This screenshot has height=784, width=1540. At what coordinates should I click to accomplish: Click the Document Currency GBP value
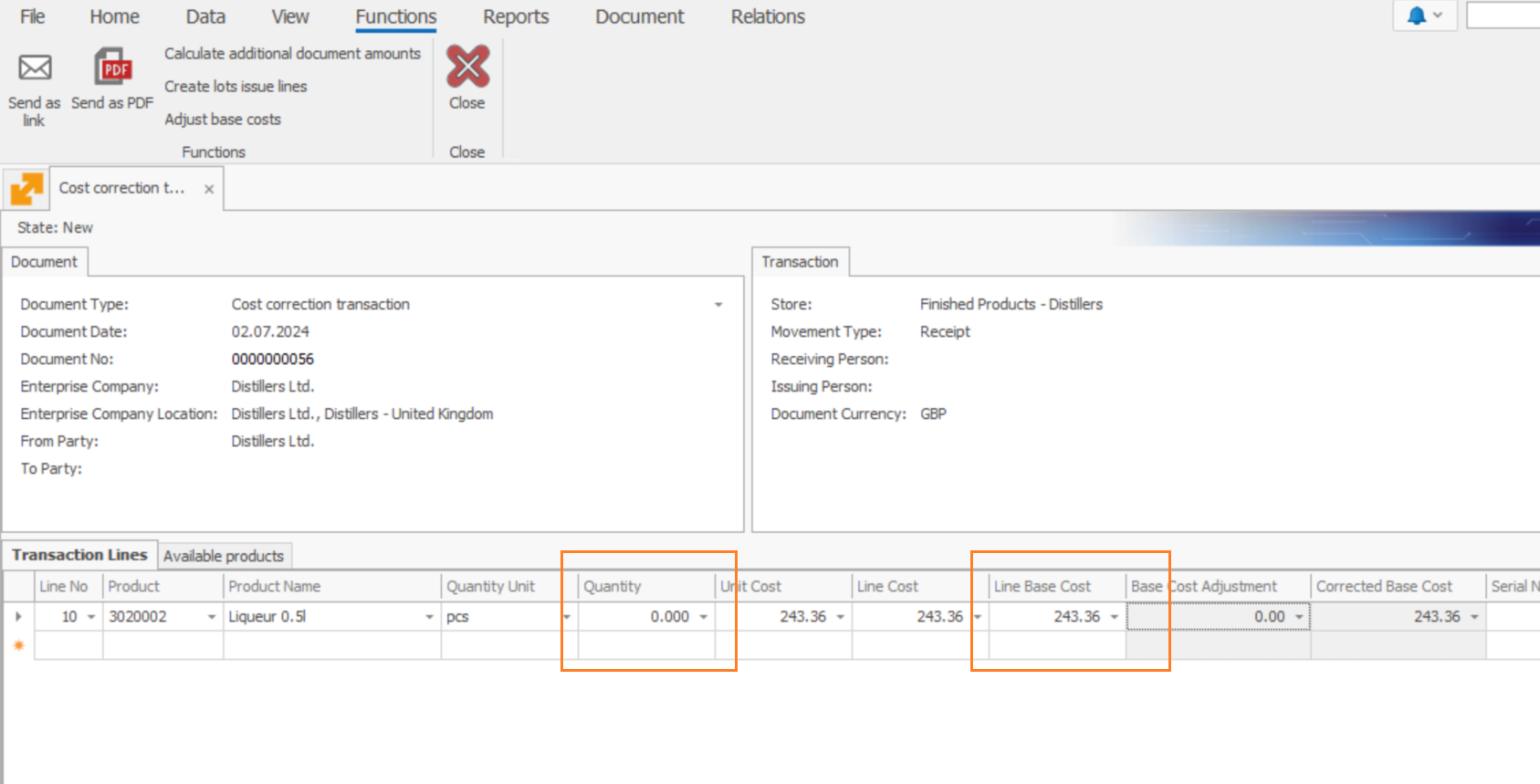pyautogui.click(x=933, y=414)
